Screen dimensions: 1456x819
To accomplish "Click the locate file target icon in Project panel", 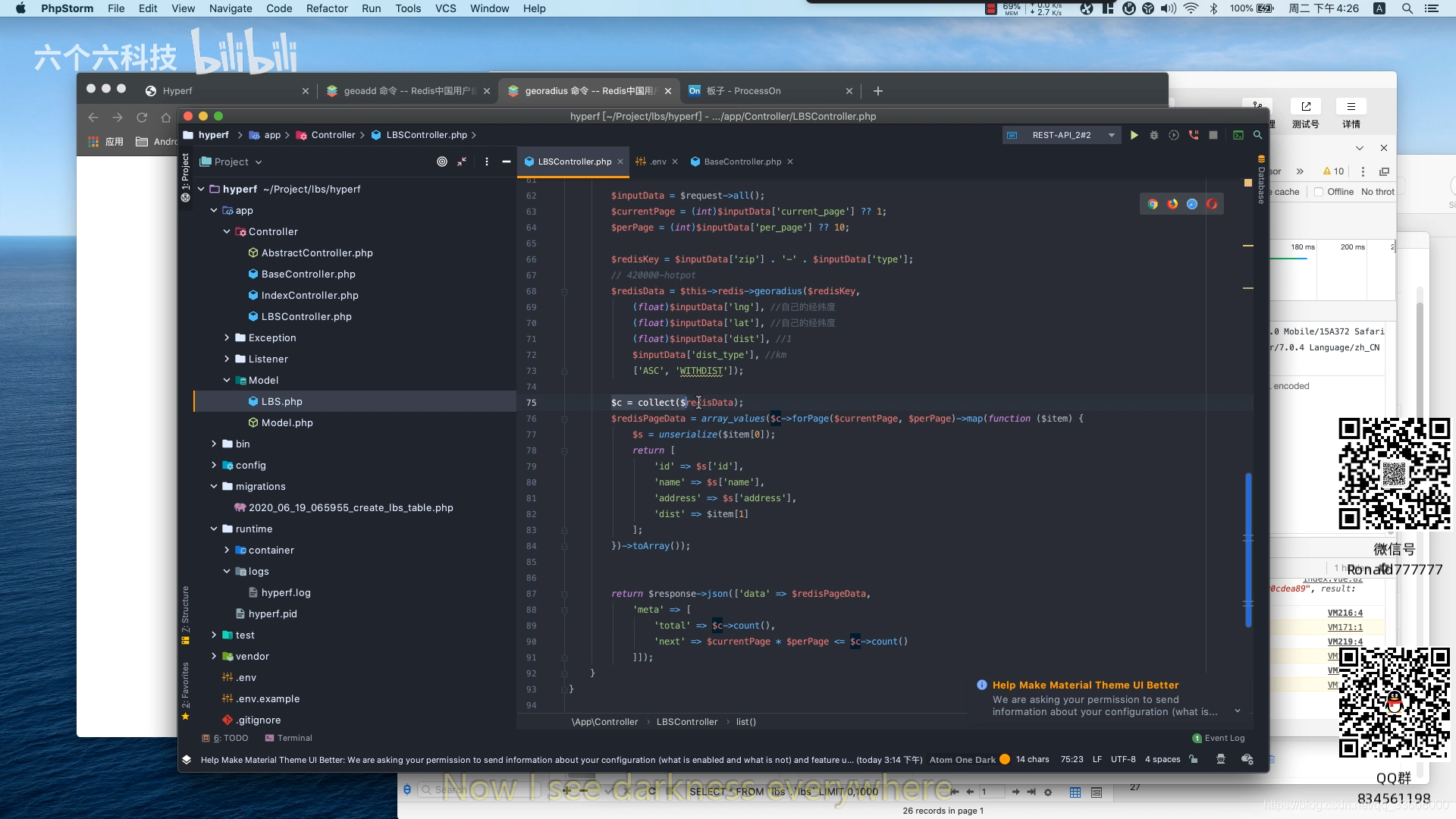I will [442, 162].
